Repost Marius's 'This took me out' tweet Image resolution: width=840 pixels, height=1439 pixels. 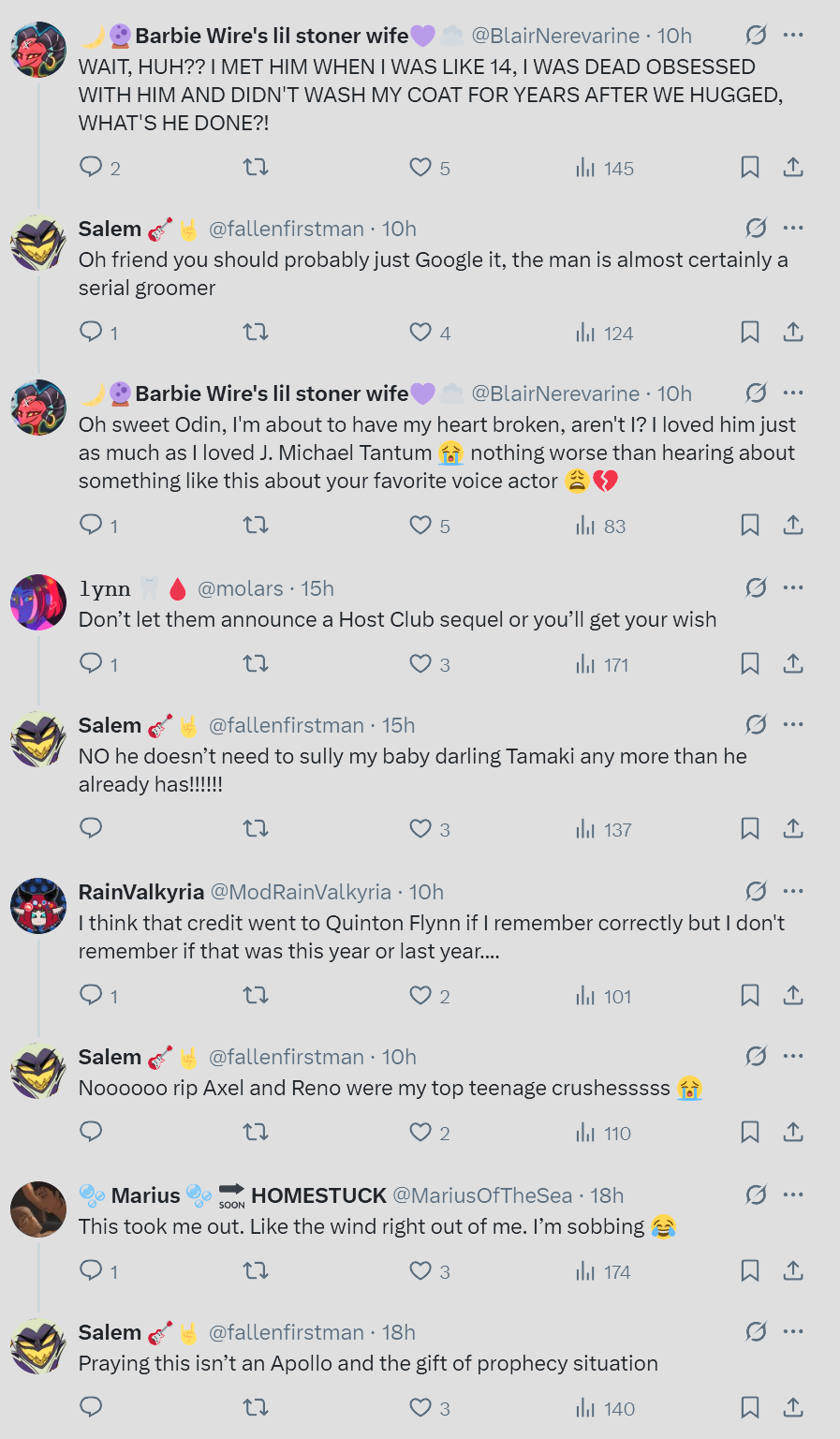(x=256, y=1271)
